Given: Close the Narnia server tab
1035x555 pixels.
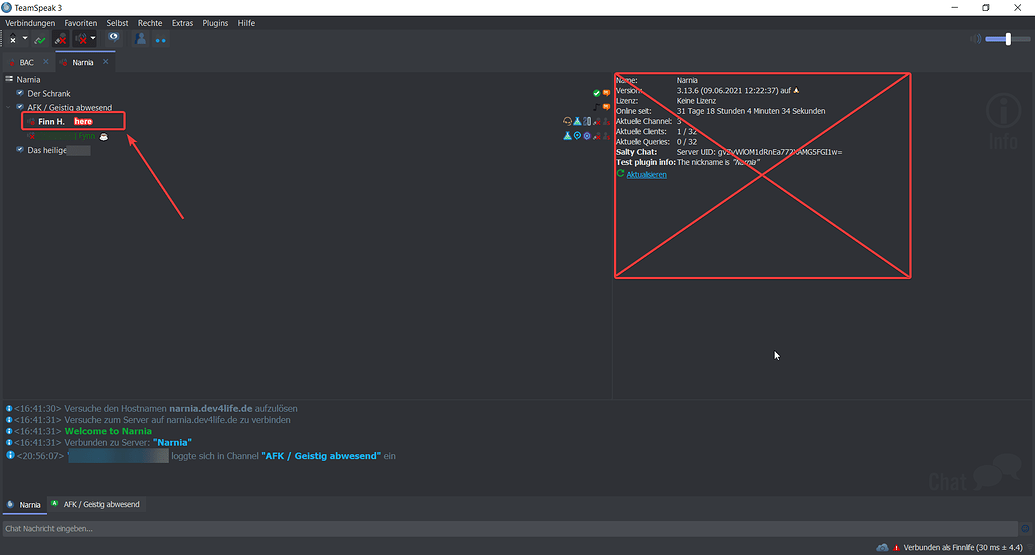Looking at the screenshot, I should [105, 62].
